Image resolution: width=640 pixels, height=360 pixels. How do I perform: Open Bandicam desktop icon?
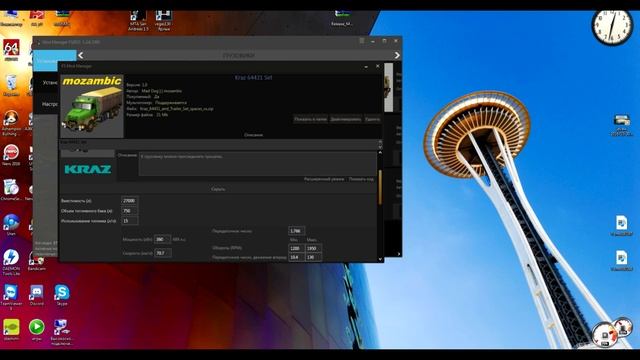36,261
